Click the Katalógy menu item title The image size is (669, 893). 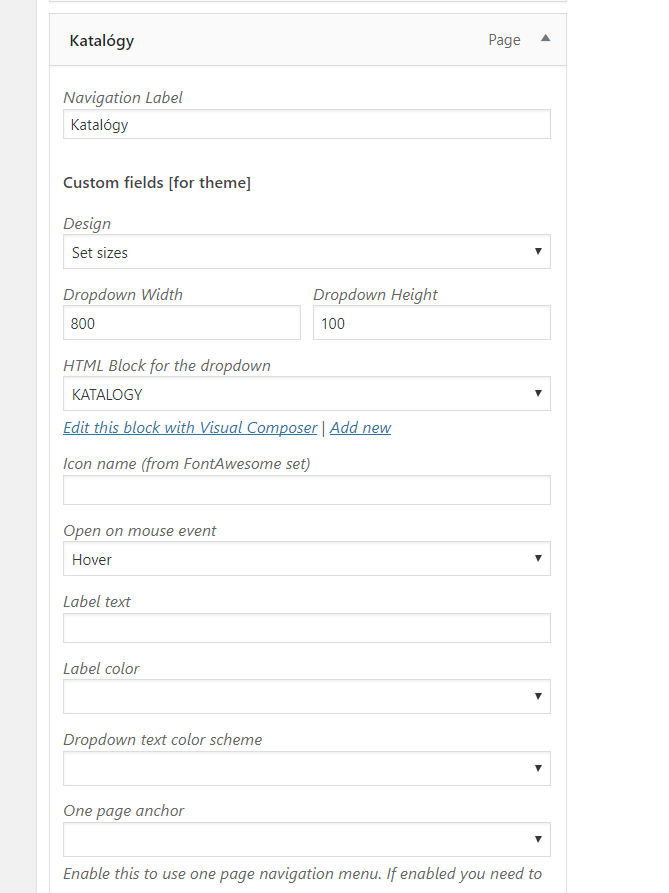pyautogui.click(x=102, y=41)
